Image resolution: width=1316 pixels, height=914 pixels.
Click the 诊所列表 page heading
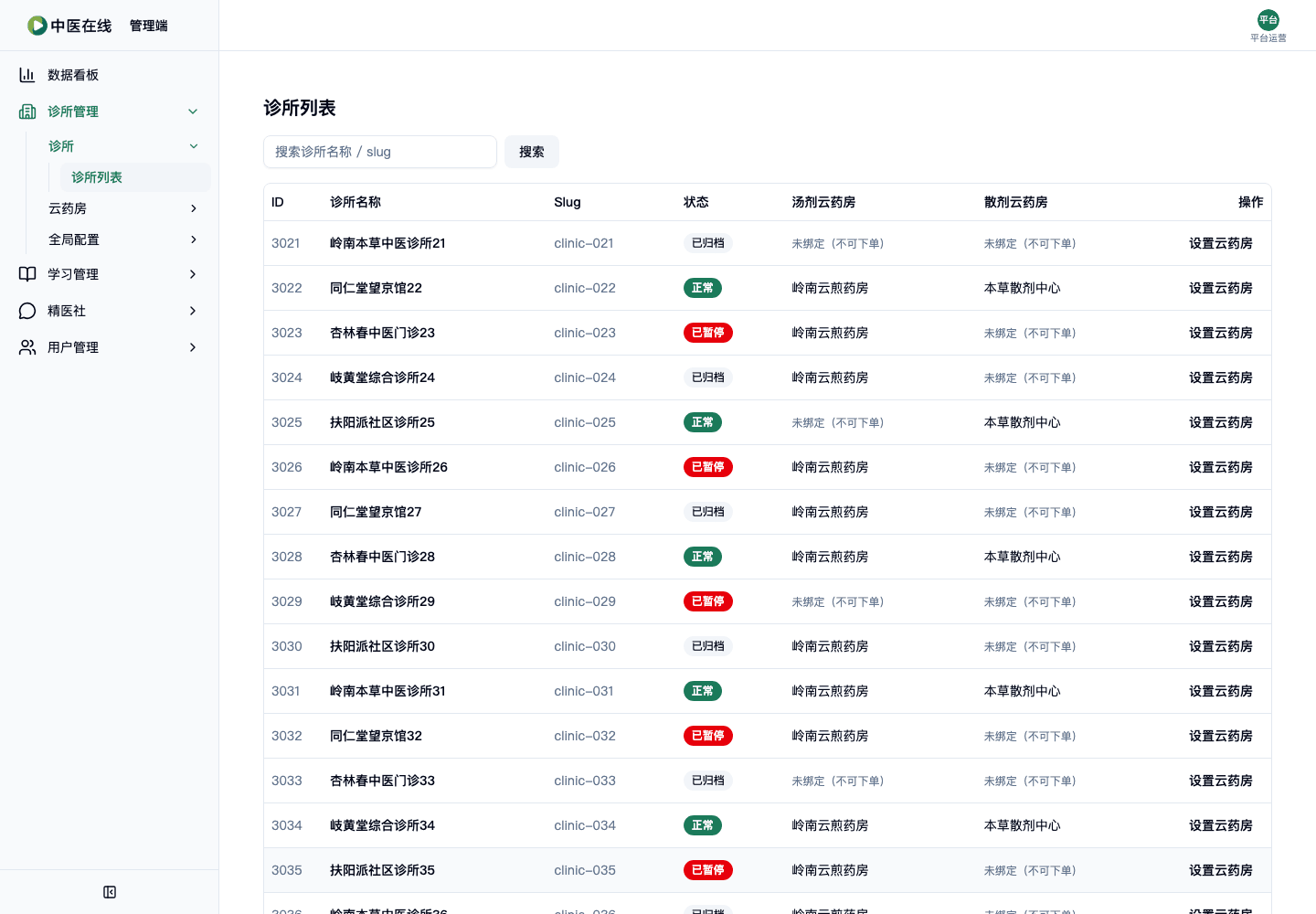[300, 108]
